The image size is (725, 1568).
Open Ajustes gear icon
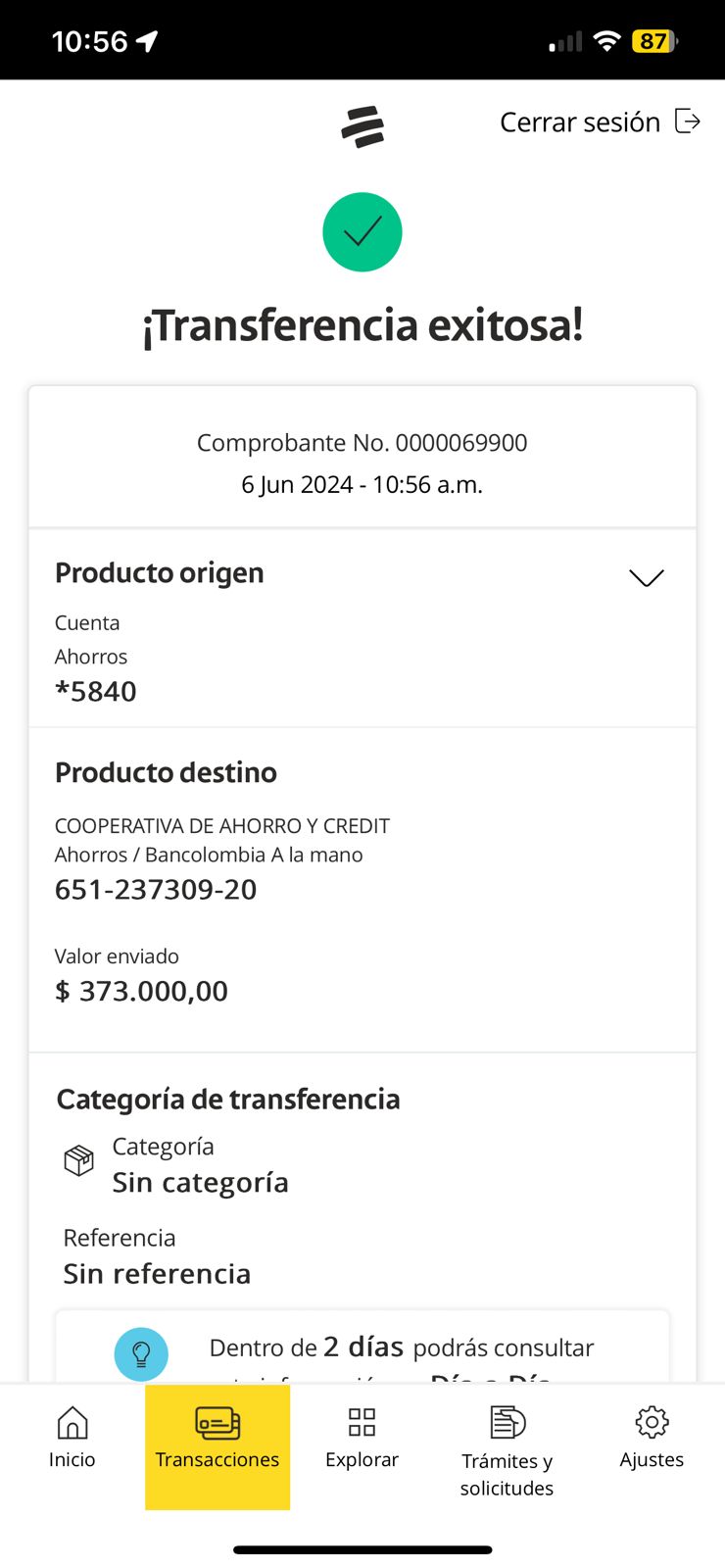click(652, 1422)
